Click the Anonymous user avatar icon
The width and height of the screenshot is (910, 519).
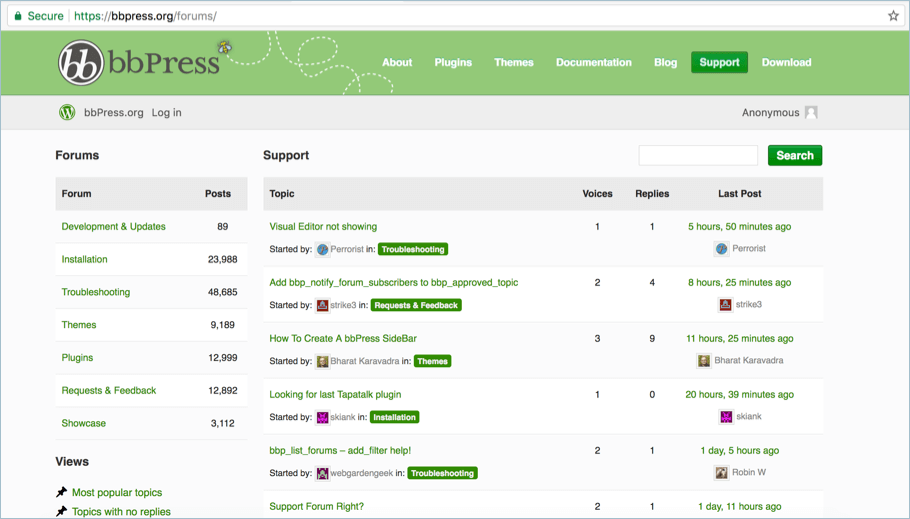[x=811, y=113]
